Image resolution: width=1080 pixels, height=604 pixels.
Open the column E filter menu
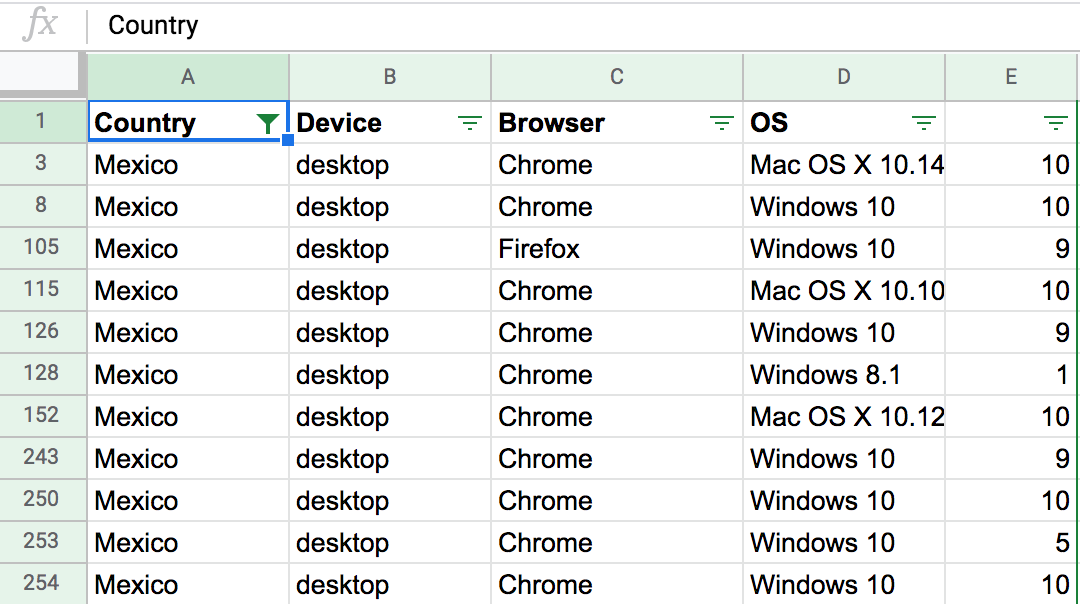coord(1055,123)
